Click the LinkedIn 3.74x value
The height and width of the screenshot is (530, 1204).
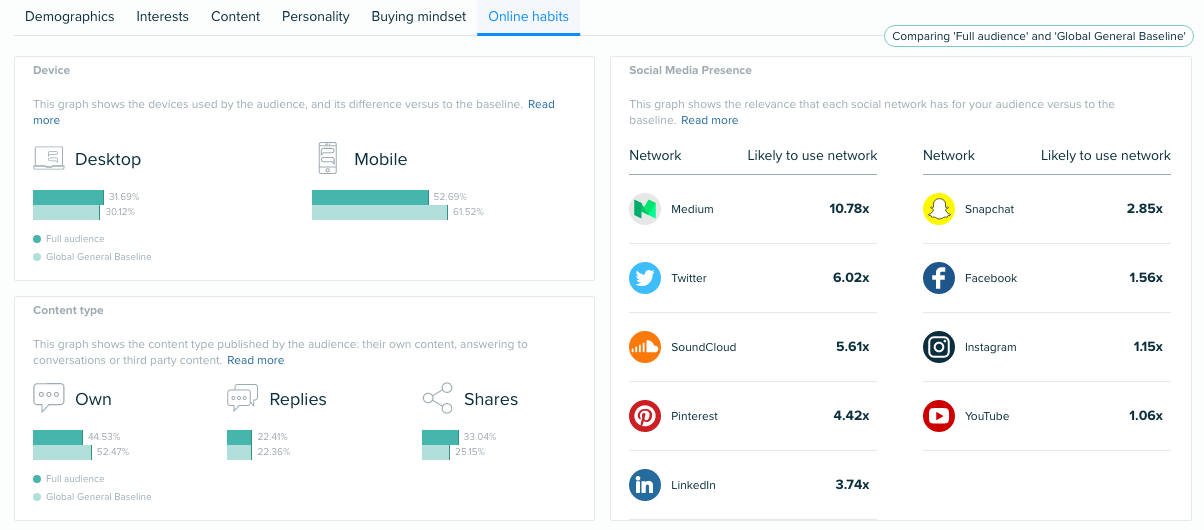(852, 485)
